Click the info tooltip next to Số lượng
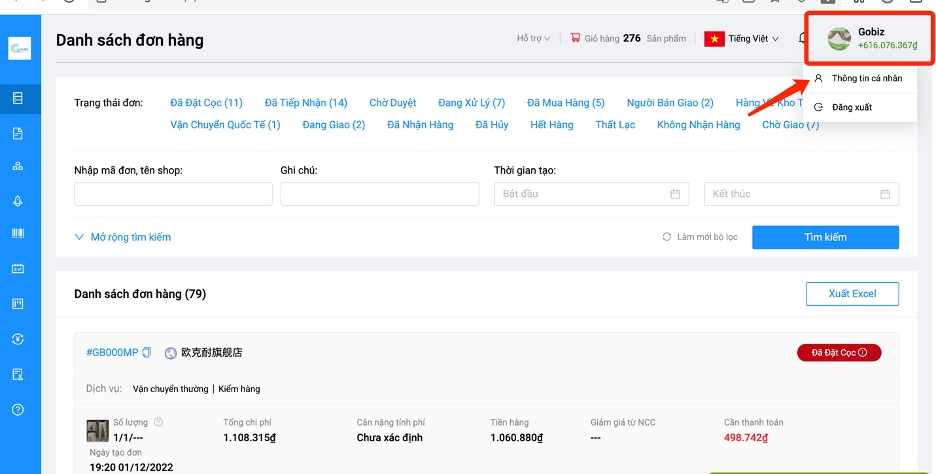Image resolution: width=936 pixels, height=474 pixels. coord(158,422)
